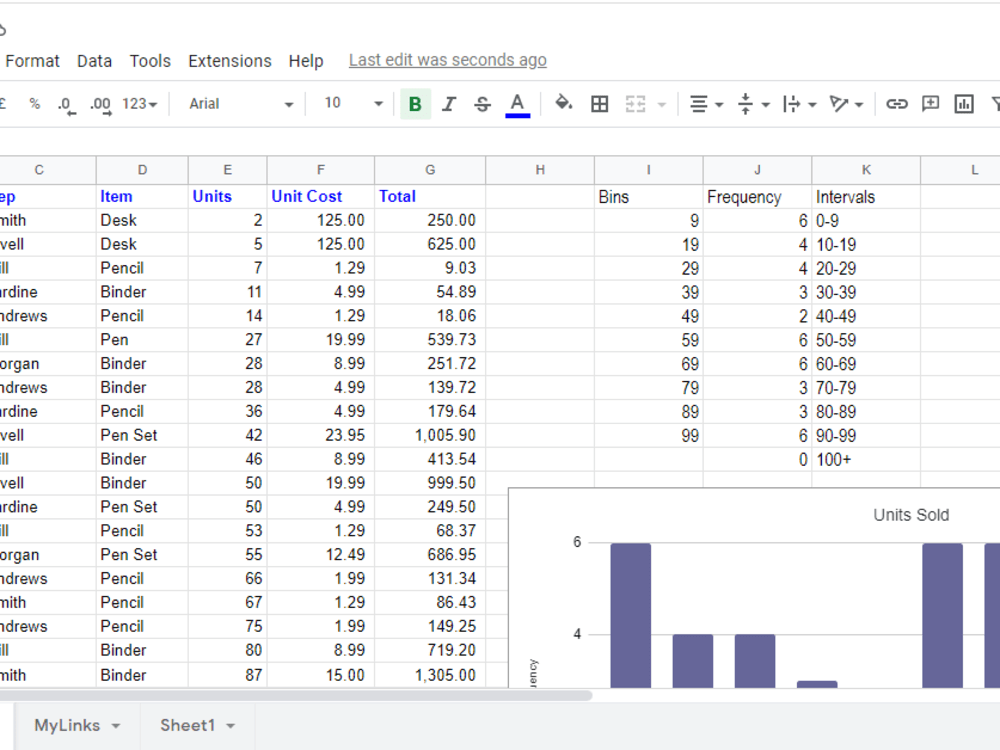Screen dimensions: 1000x750
Task: Open the Data menu
Action: (94, 61)
